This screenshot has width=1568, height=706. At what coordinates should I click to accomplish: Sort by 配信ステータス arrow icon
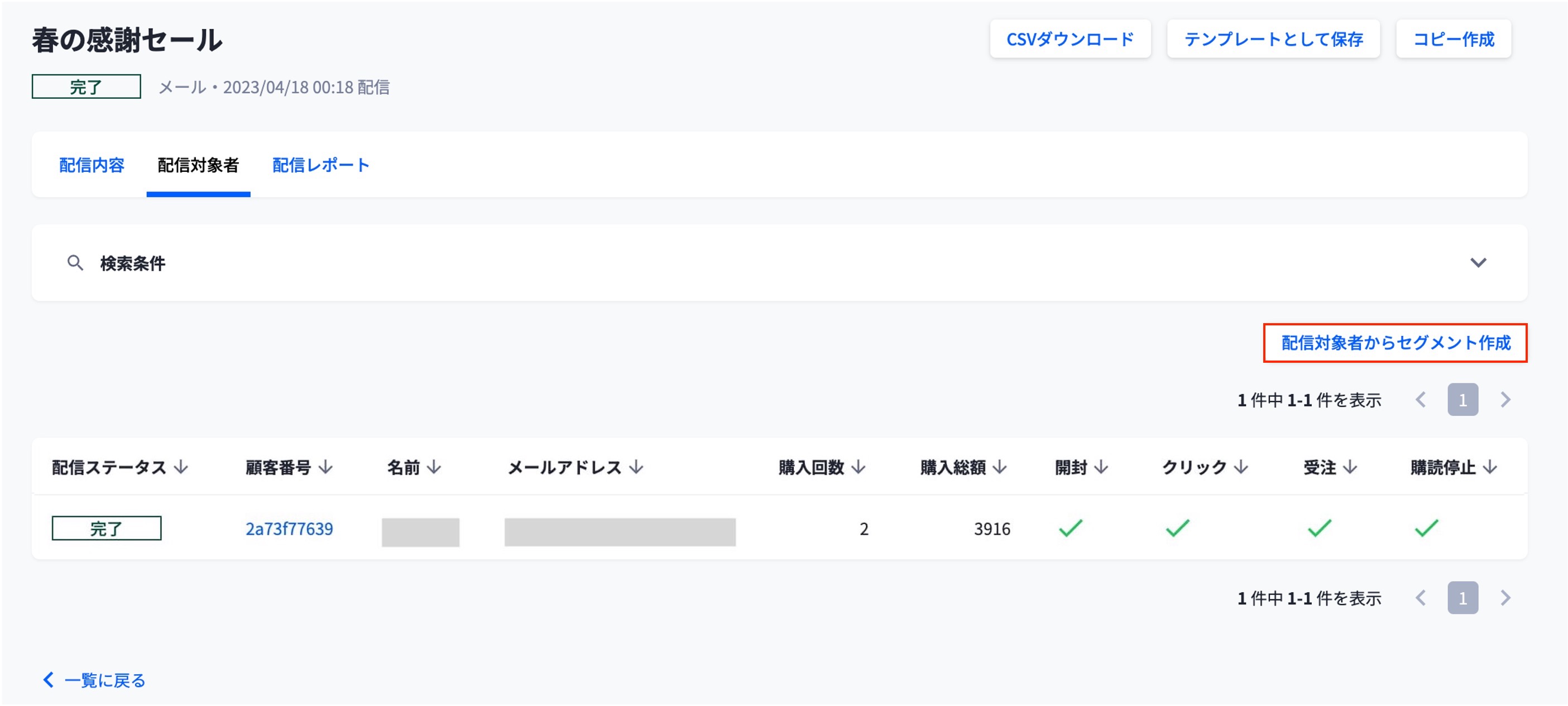coord(181,467)
